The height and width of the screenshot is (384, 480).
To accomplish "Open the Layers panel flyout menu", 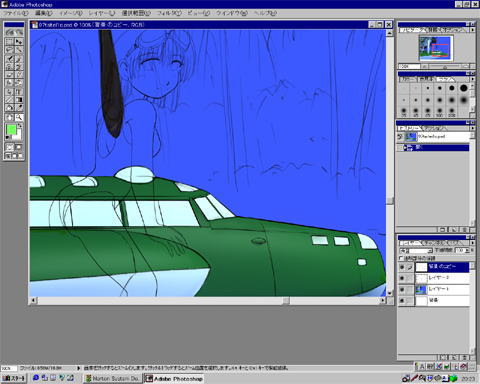I will [x=473, y=243].
